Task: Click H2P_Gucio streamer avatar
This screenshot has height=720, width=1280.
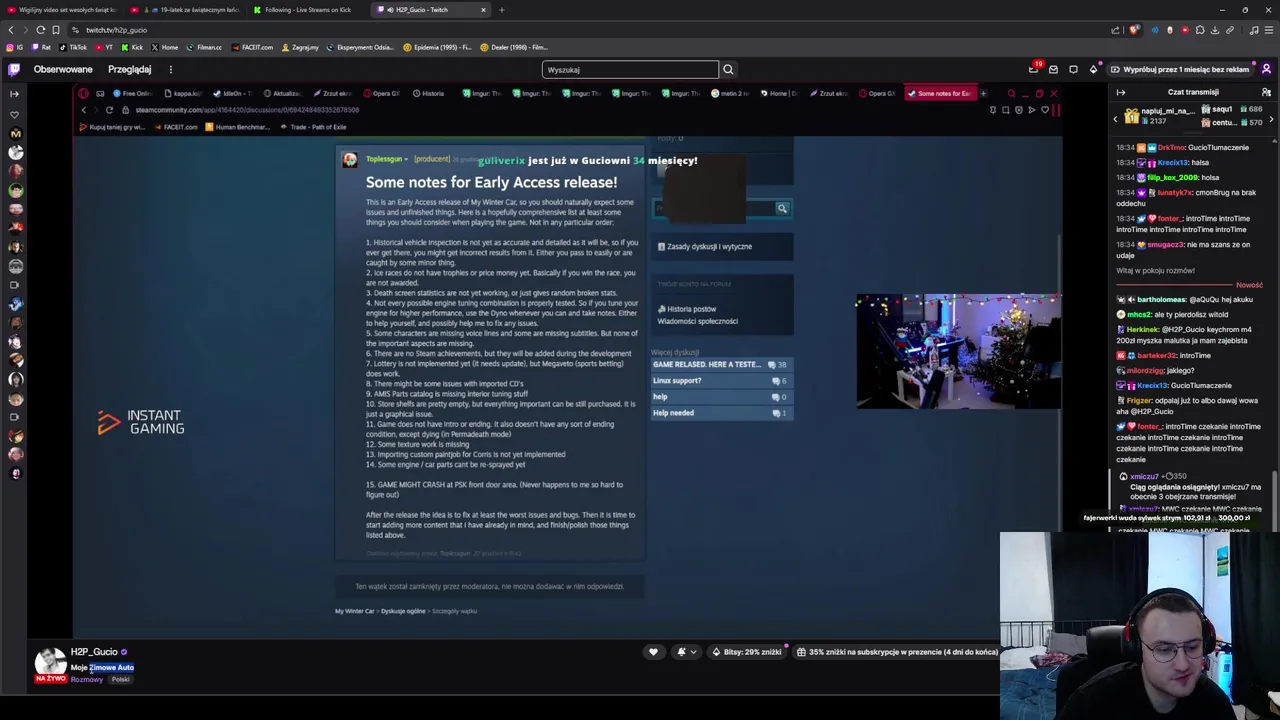Action: tap(50, 663)
